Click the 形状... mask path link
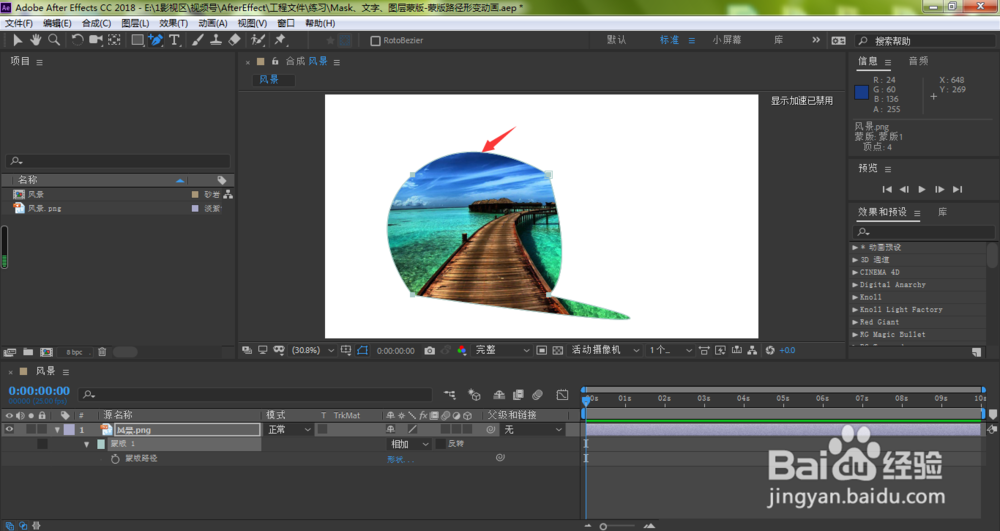This screenshot has height=531, width=1000. point(400,459)
